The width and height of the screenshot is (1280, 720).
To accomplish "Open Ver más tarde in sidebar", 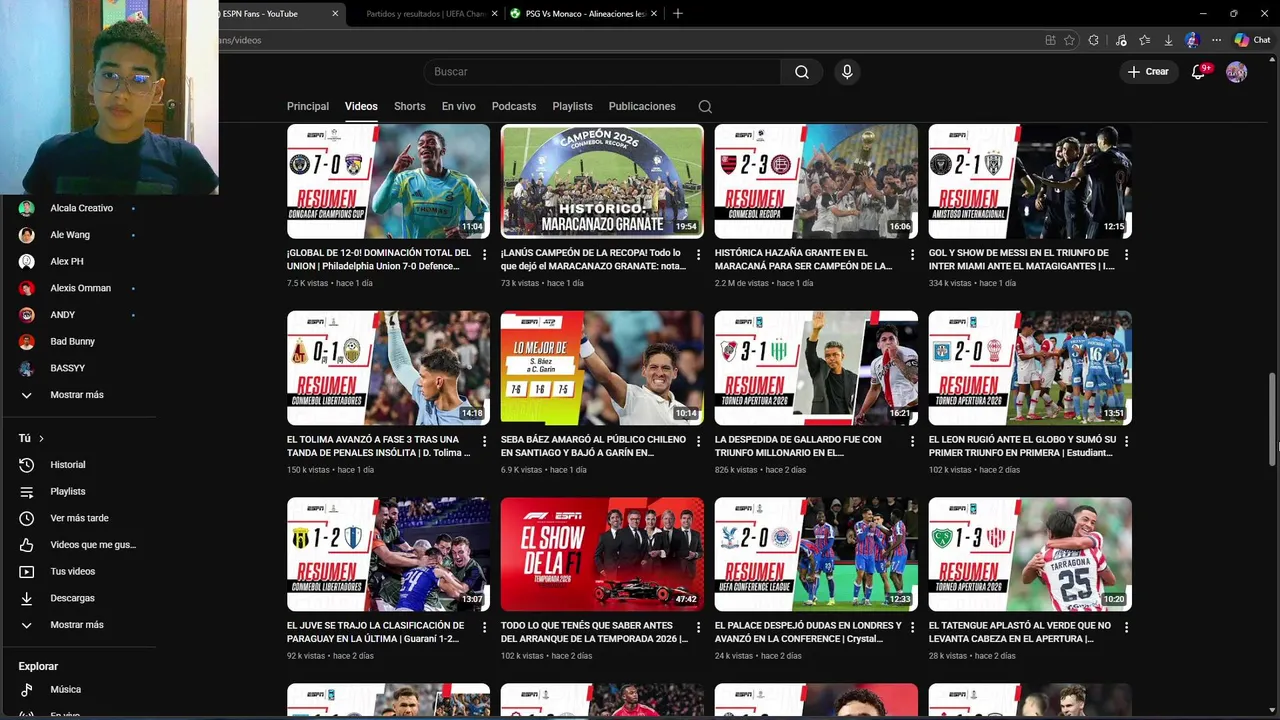I will coord(78,518).
